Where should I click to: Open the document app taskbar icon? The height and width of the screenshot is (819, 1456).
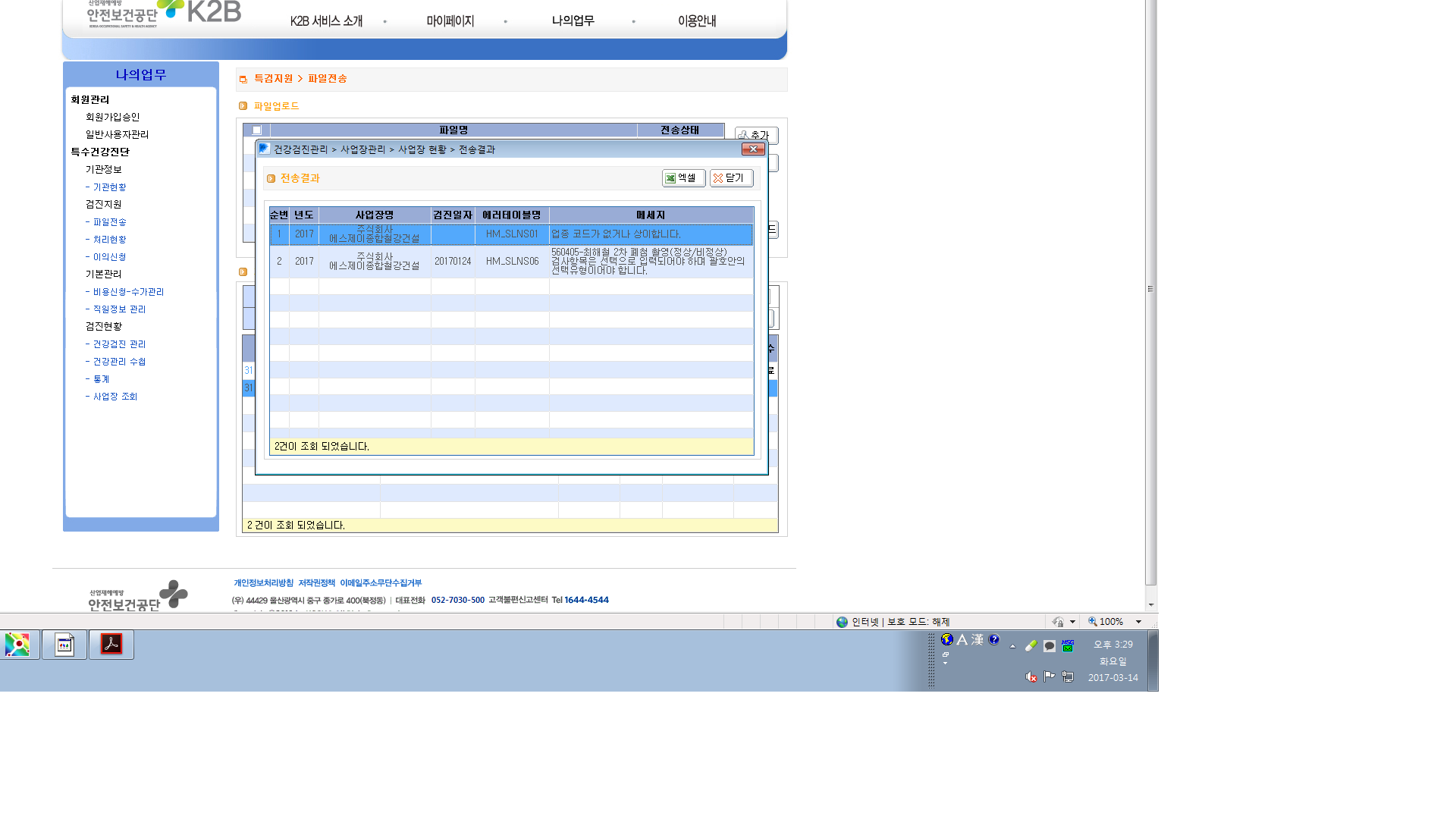click(64, 645)
